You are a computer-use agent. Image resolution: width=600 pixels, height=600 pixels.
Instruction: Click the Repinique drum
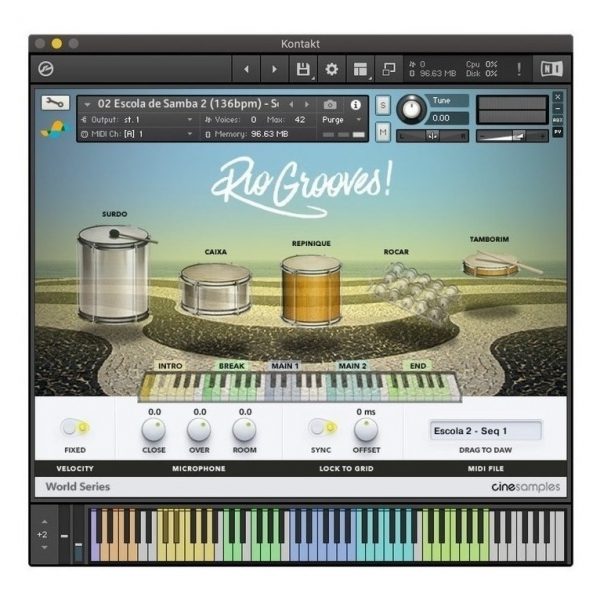tap(311, 291)
